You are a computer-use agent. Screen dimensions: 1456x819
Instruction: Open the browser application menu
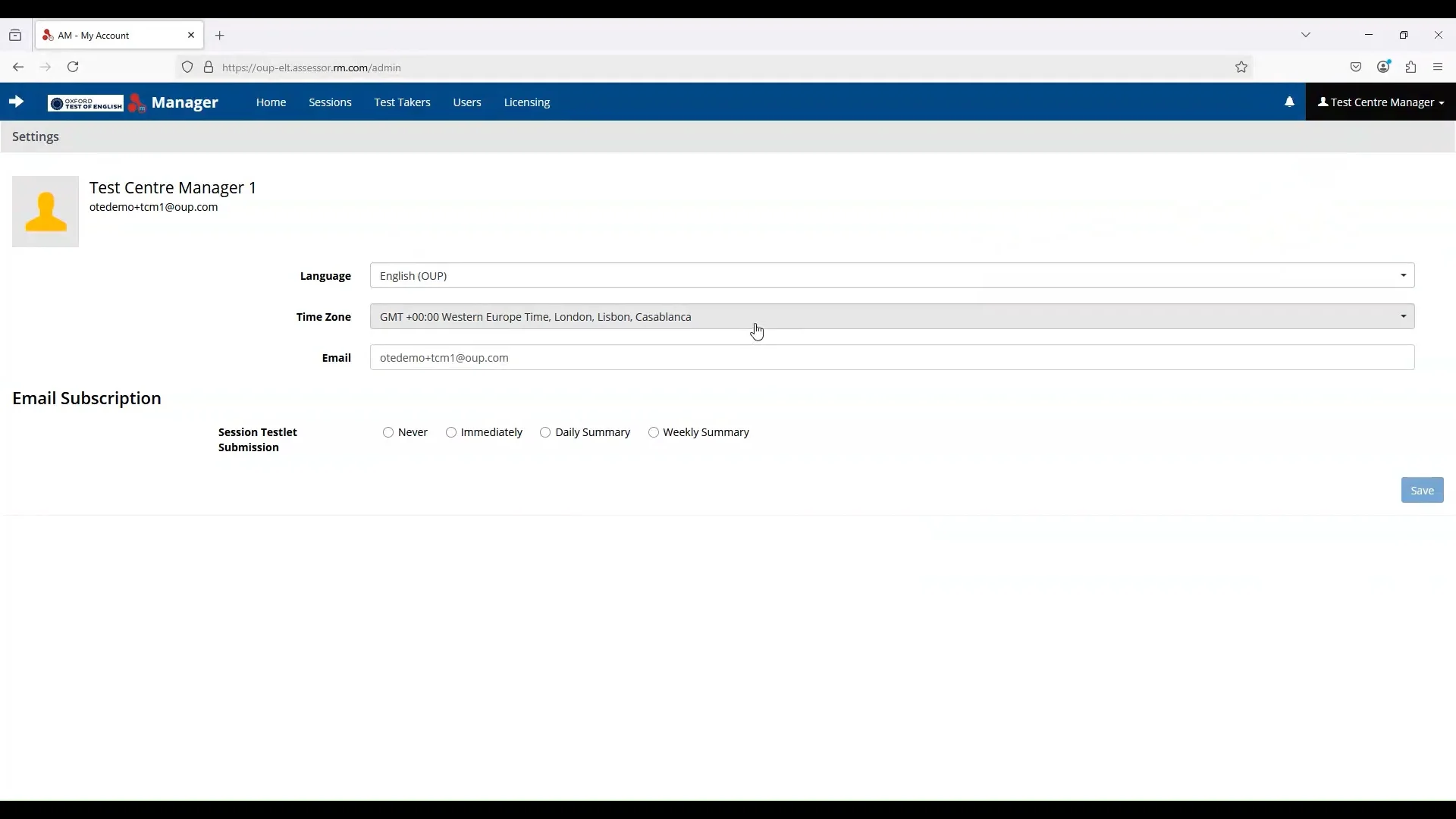(1438, 67)
